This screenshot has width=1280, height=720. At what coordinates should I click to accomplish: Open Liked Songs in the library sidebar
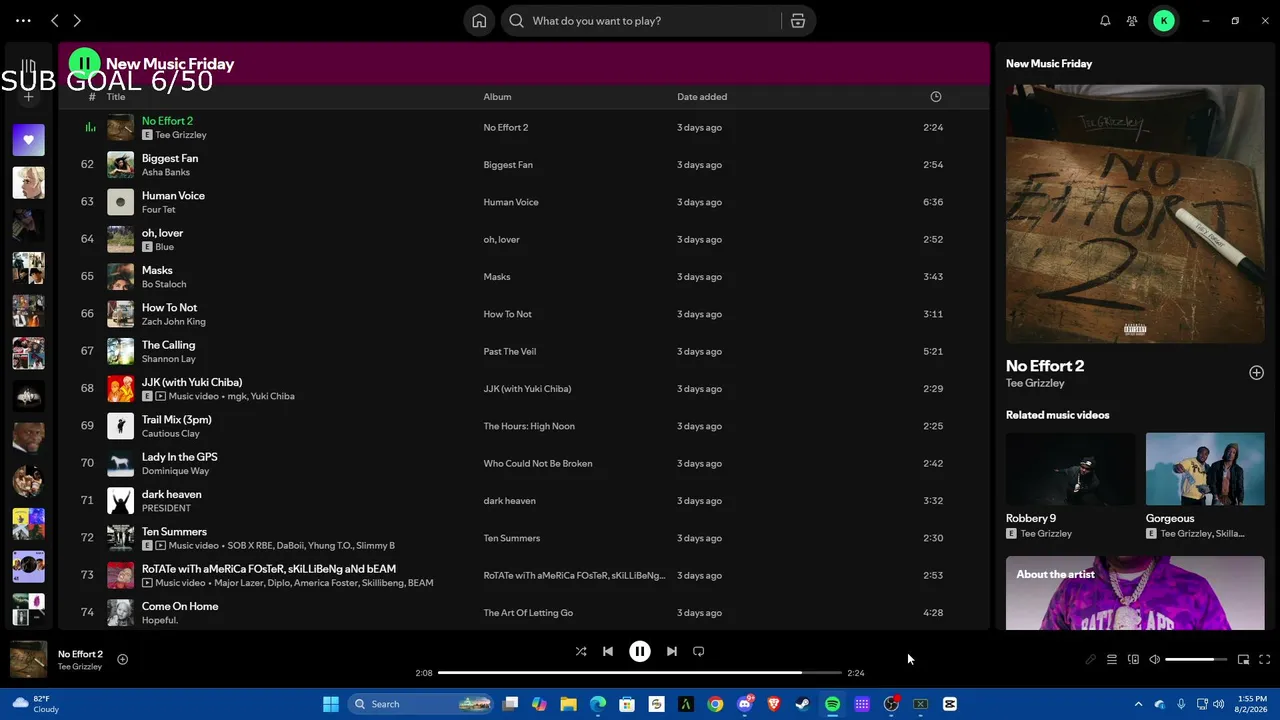click(x=28, y=140)
